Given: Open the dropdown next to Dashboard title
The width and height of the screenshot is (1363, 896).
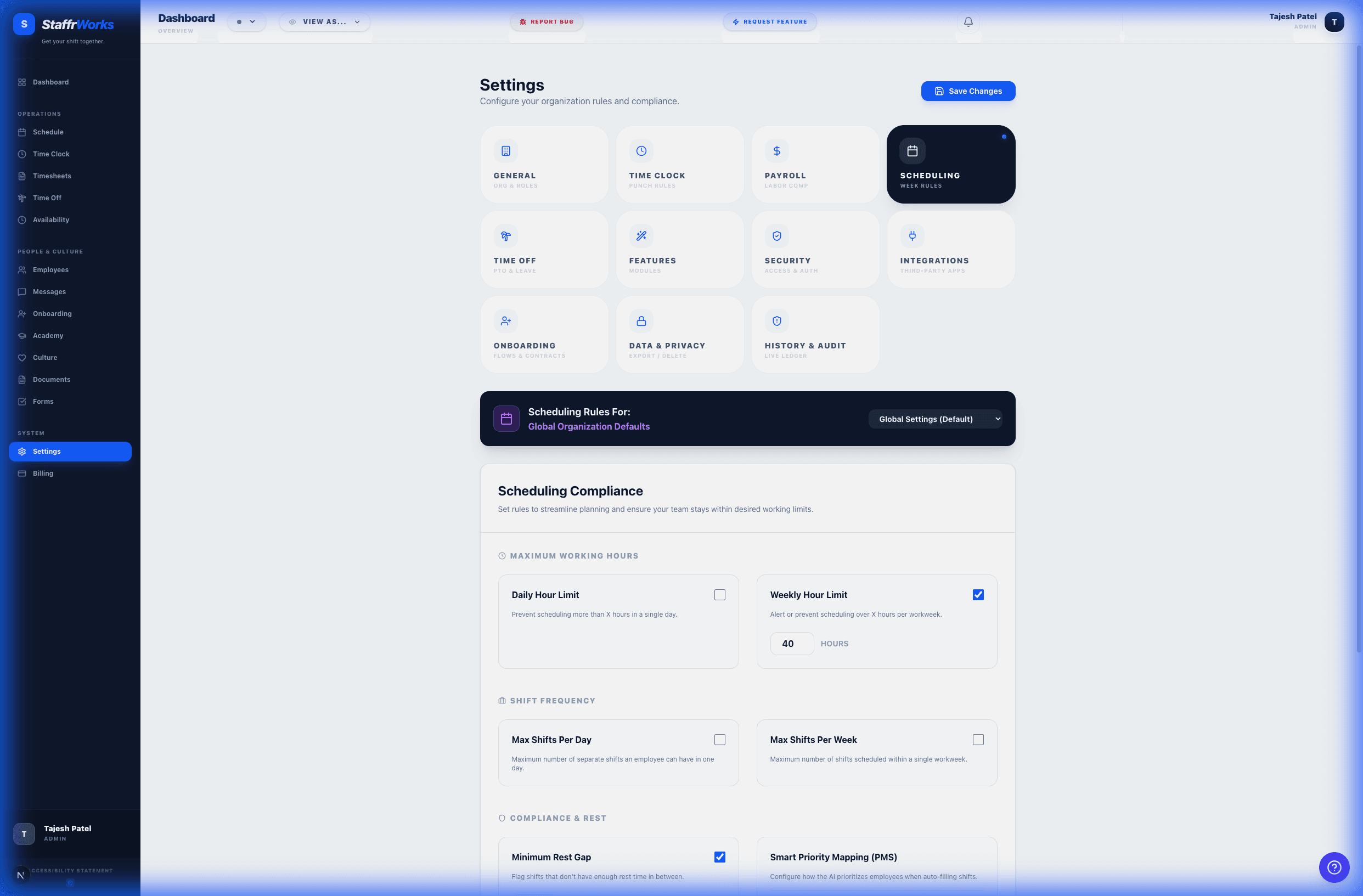Looking at the screenshot, I should coord(247,22).
